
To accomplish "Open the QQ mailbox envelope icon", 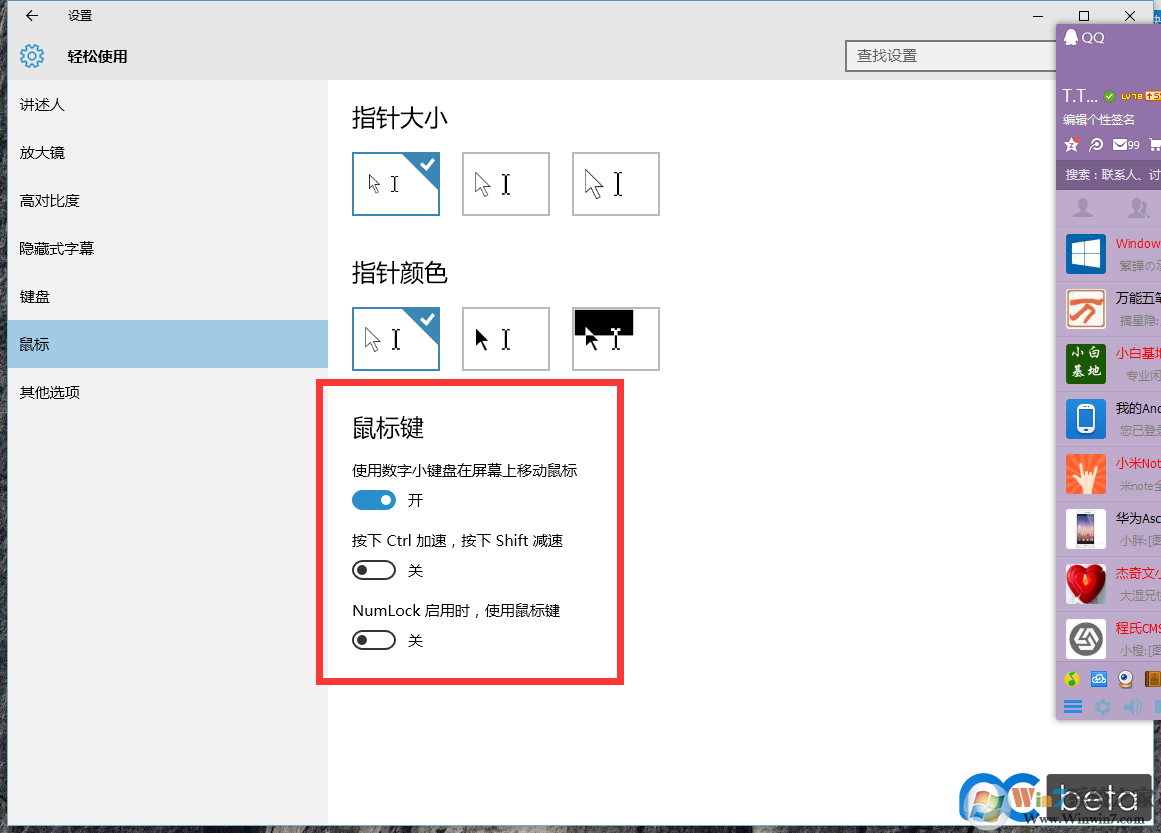I will coord(1120,144).
